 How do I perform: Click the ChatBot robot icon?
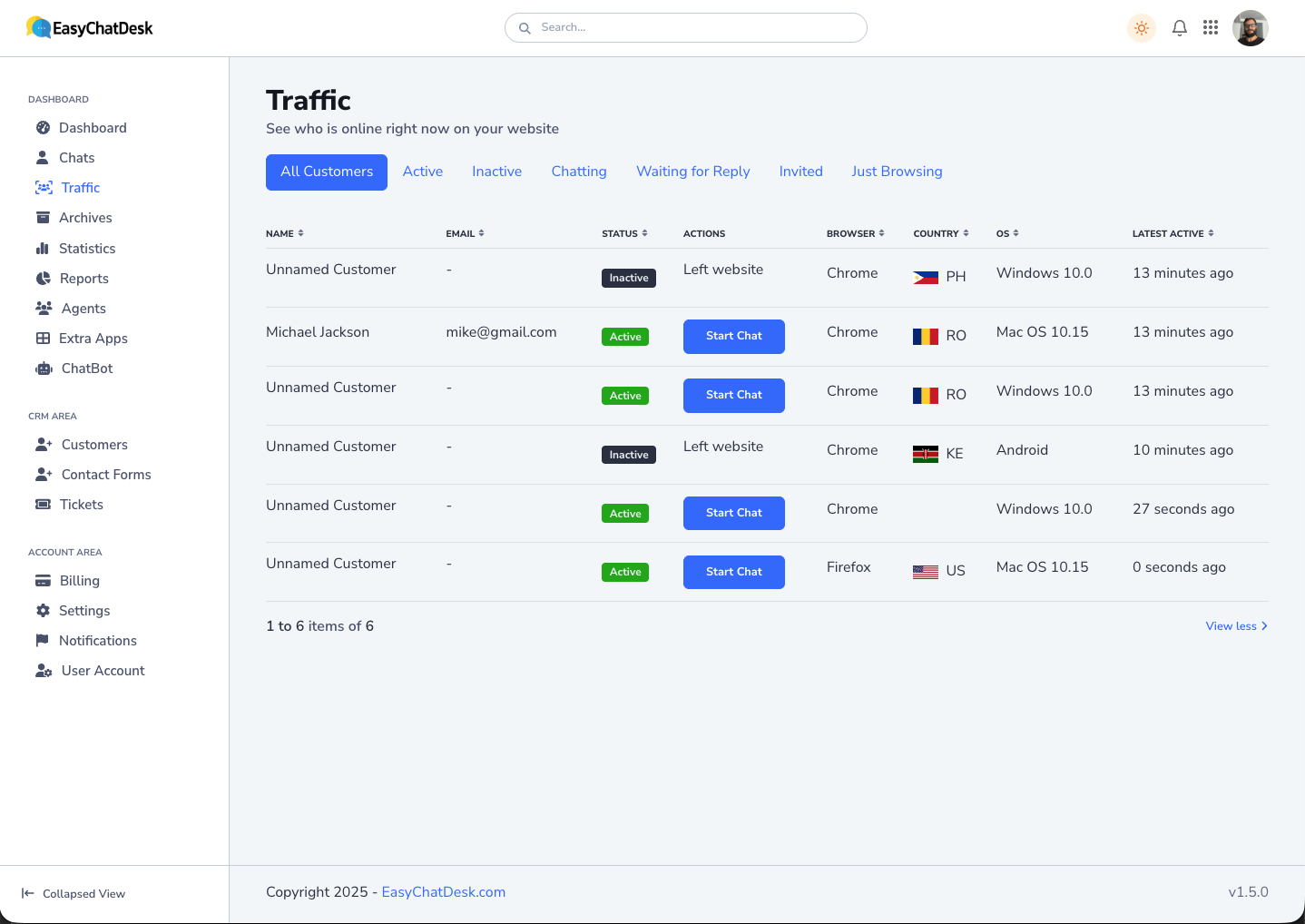[x=44, y=369]
